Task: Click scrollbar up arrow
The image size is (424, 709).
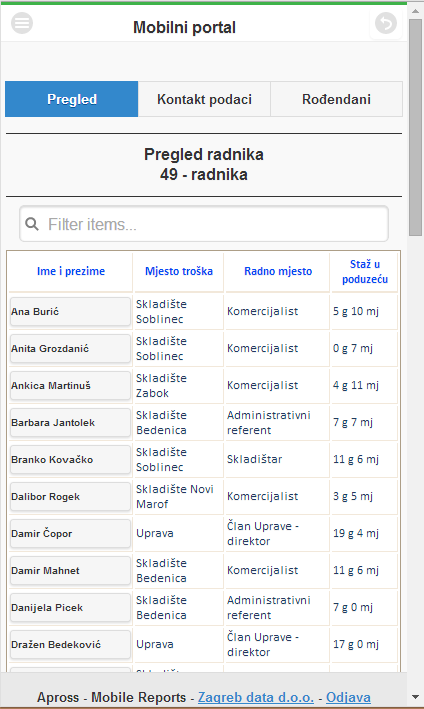Action: click(415, 10)
